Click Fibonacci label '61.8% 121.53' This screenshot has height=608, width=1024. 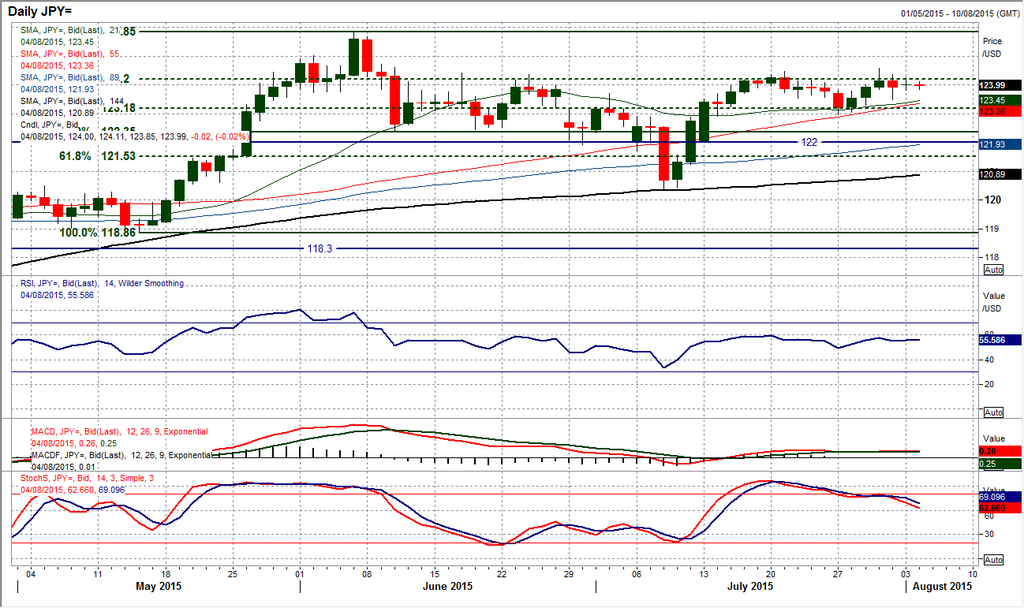pyautogui.click(x=97, y=156)
